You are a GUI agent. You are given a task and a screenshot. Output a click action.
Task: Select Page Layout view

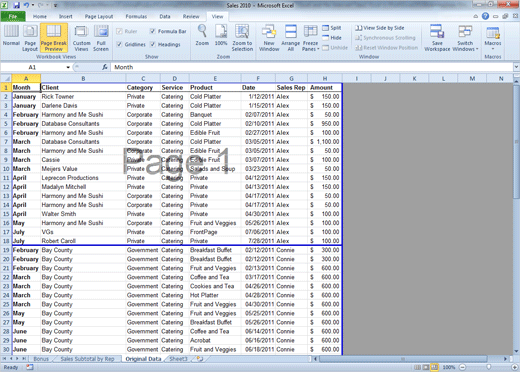pyautogui.click(x=30, y=38)
